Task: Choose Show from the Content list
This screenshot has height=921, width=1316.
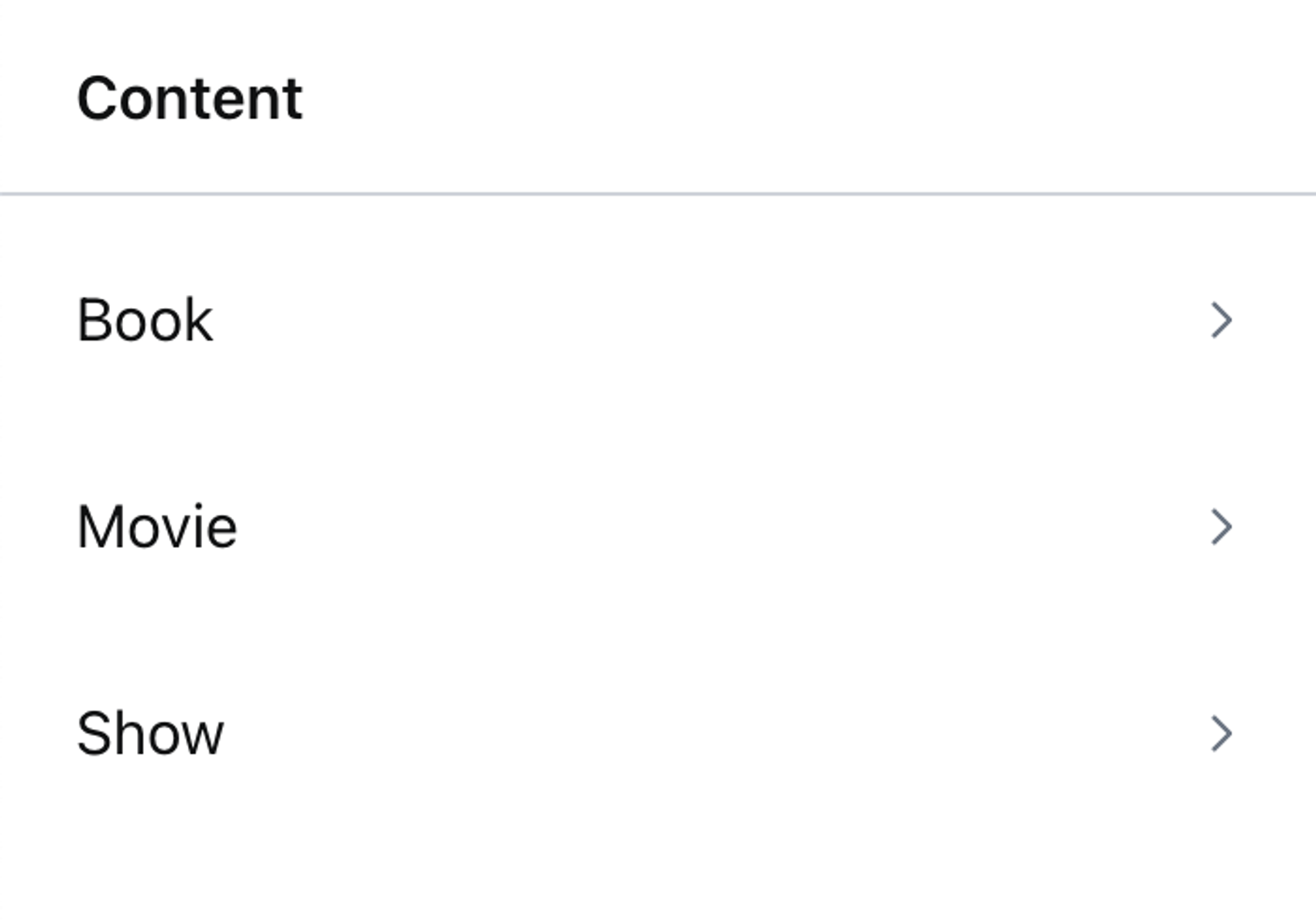Action: (x=150, y=734)
